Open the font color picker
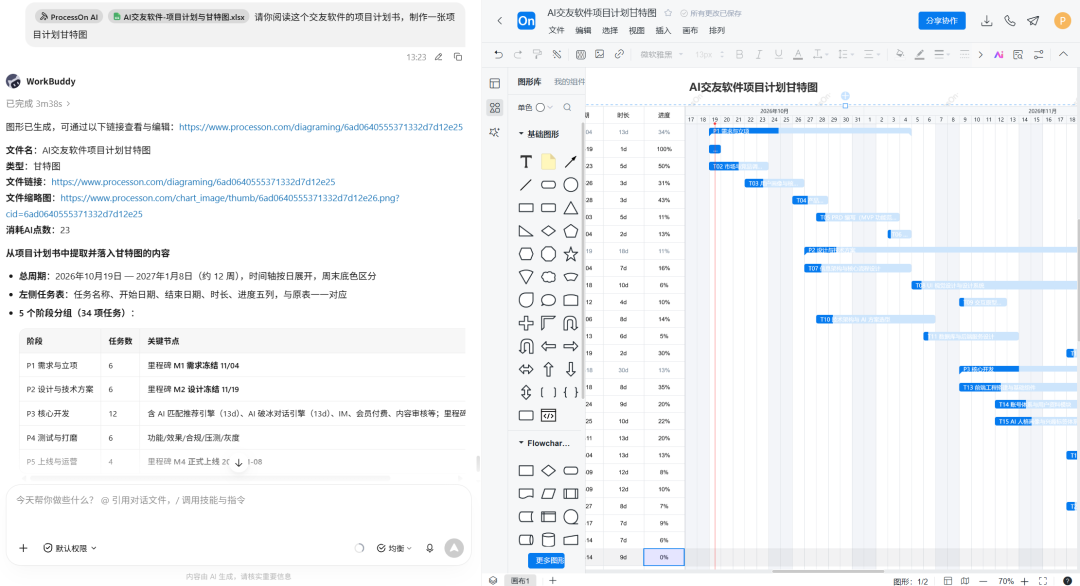The height and width of the screenshot is (586, 1080). [798, 54]
